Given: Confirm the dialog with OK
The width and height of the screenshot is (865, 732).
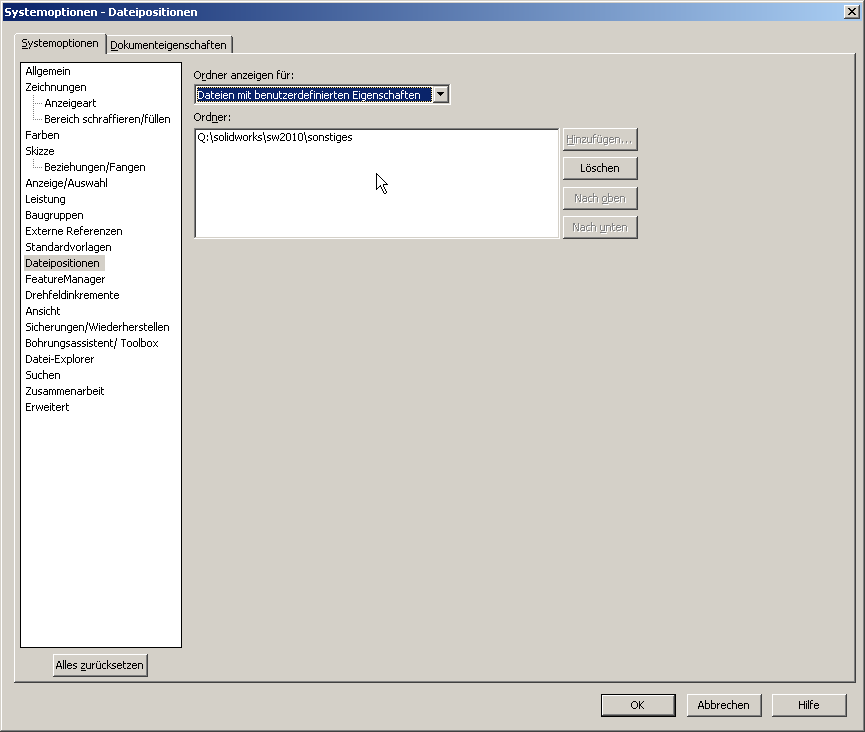Looking at the screenshot, I should [x=638, y=705].
